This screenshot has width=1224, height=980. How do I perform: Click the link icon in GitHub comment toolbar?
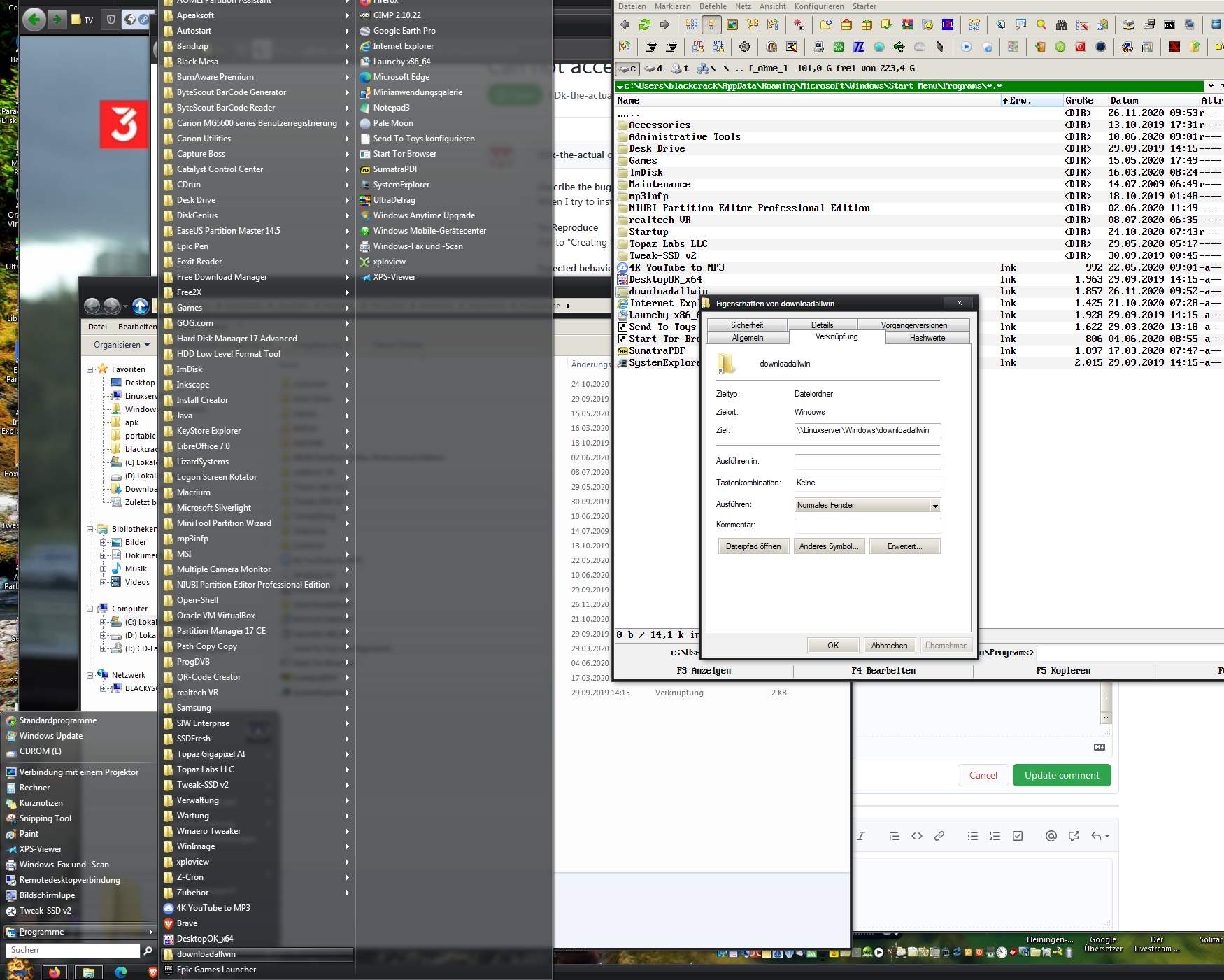point(939,835)
